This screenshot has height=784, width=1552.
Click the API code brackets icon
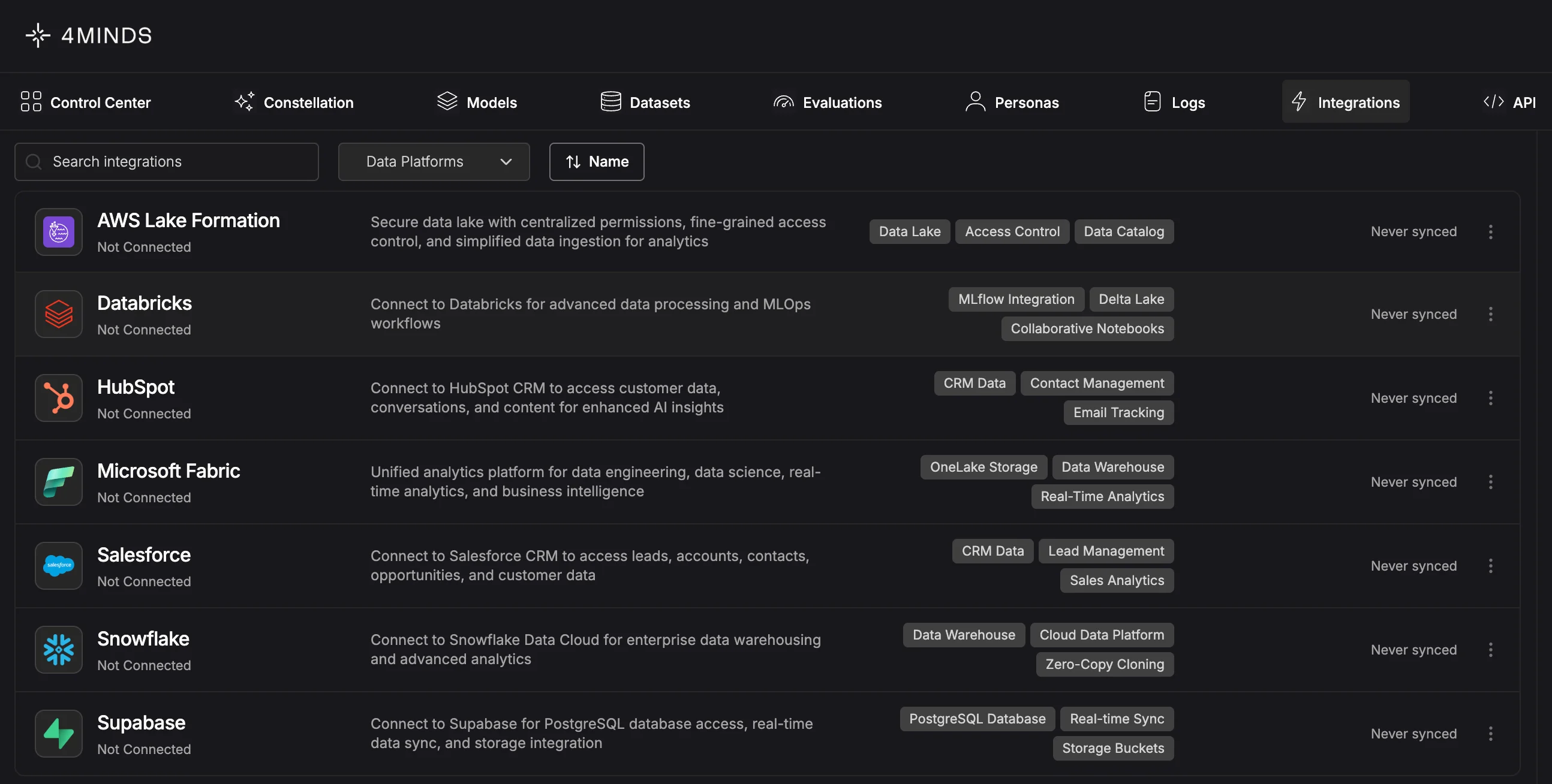pyautogui.click(x=1494, y=102)
